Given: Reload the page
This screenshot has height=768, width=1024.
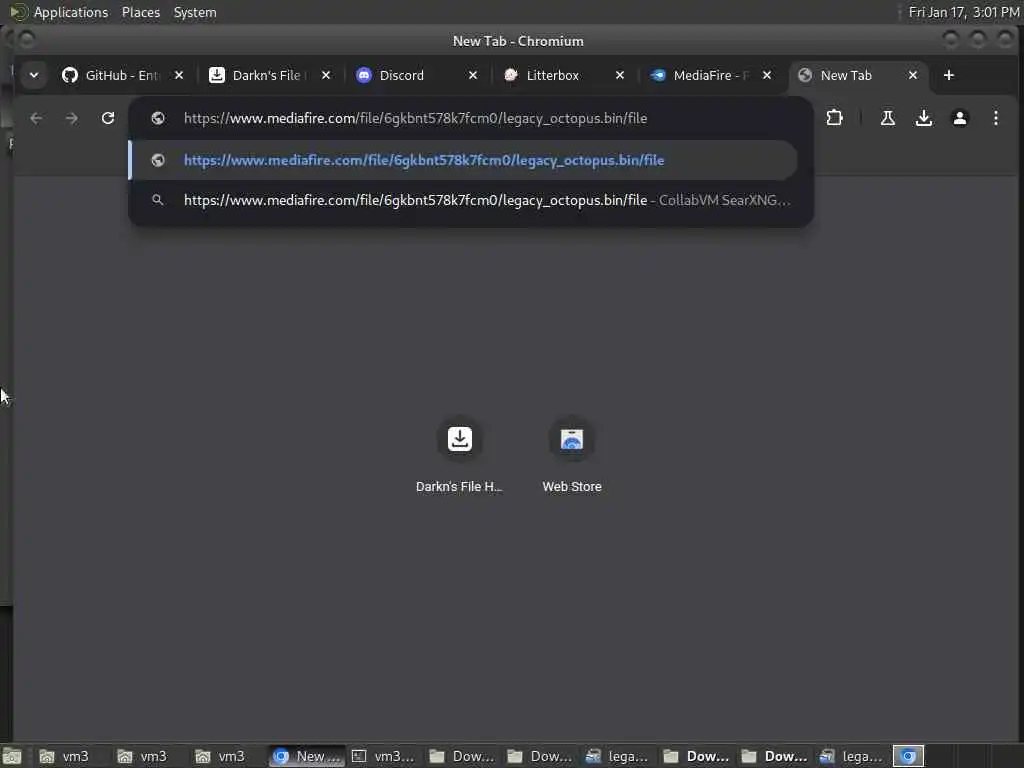Looking at the screenshot, I should point(108,118).
